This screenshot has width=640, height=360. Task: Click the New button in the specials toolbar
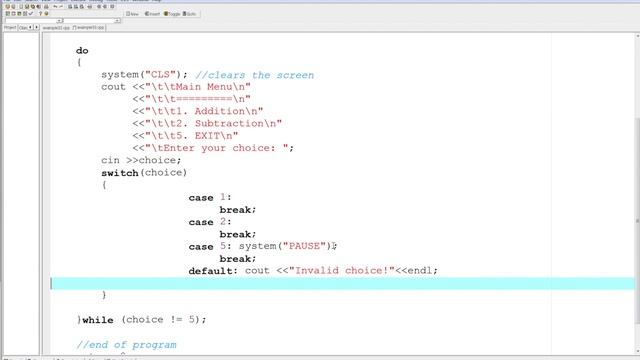coord(133,14)
